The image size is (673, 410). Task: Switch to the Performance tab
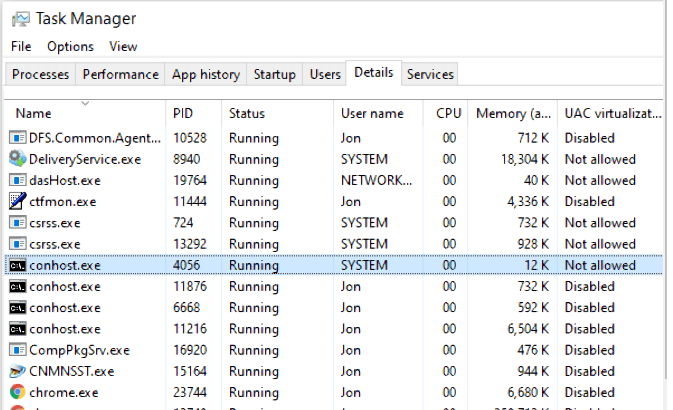click(x=120, y=74)
